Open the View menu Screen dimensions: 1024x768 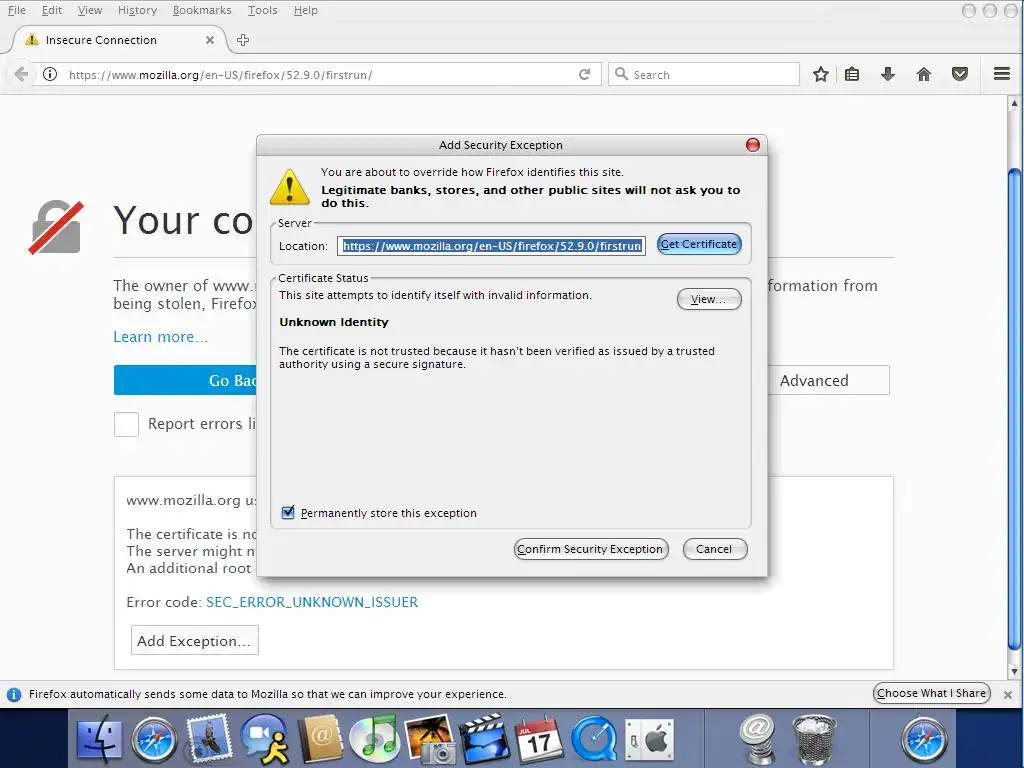click(89, 10)
